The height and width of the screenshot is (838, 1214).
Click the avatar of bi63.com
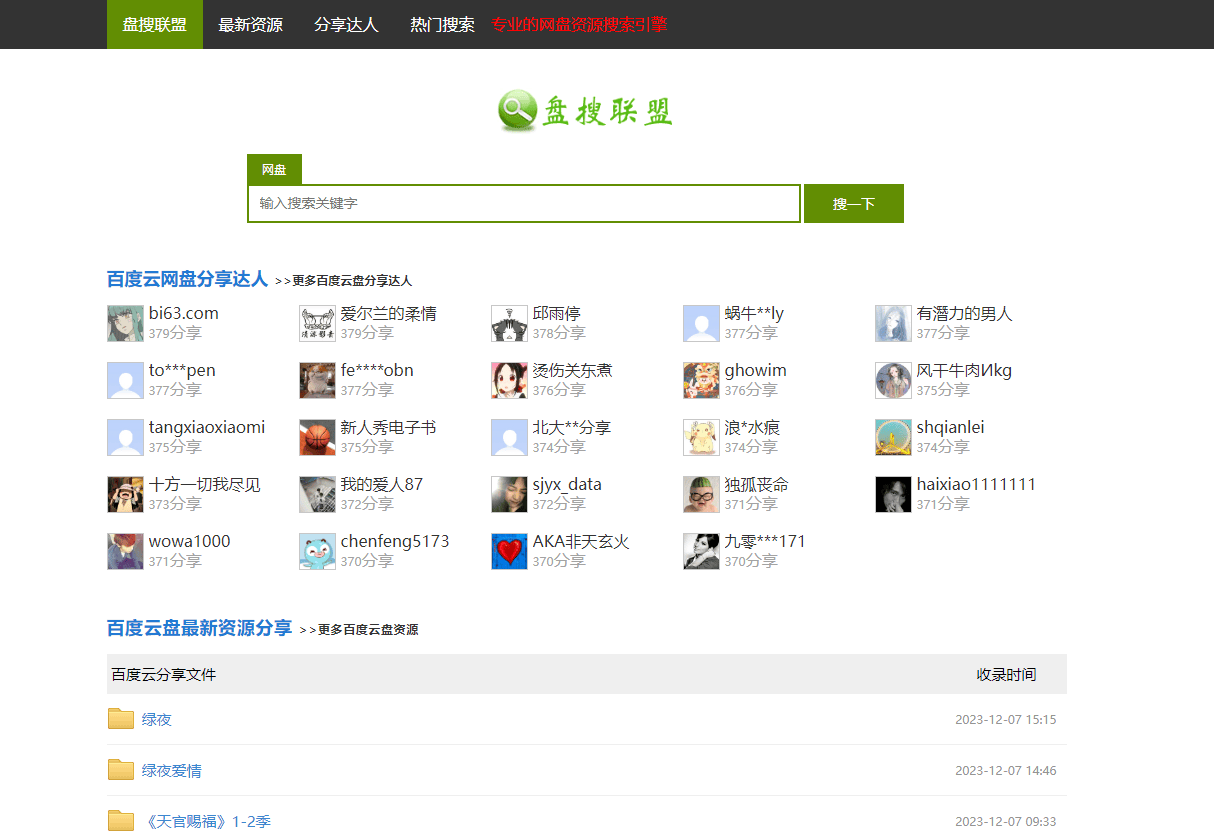pos(125,323)
